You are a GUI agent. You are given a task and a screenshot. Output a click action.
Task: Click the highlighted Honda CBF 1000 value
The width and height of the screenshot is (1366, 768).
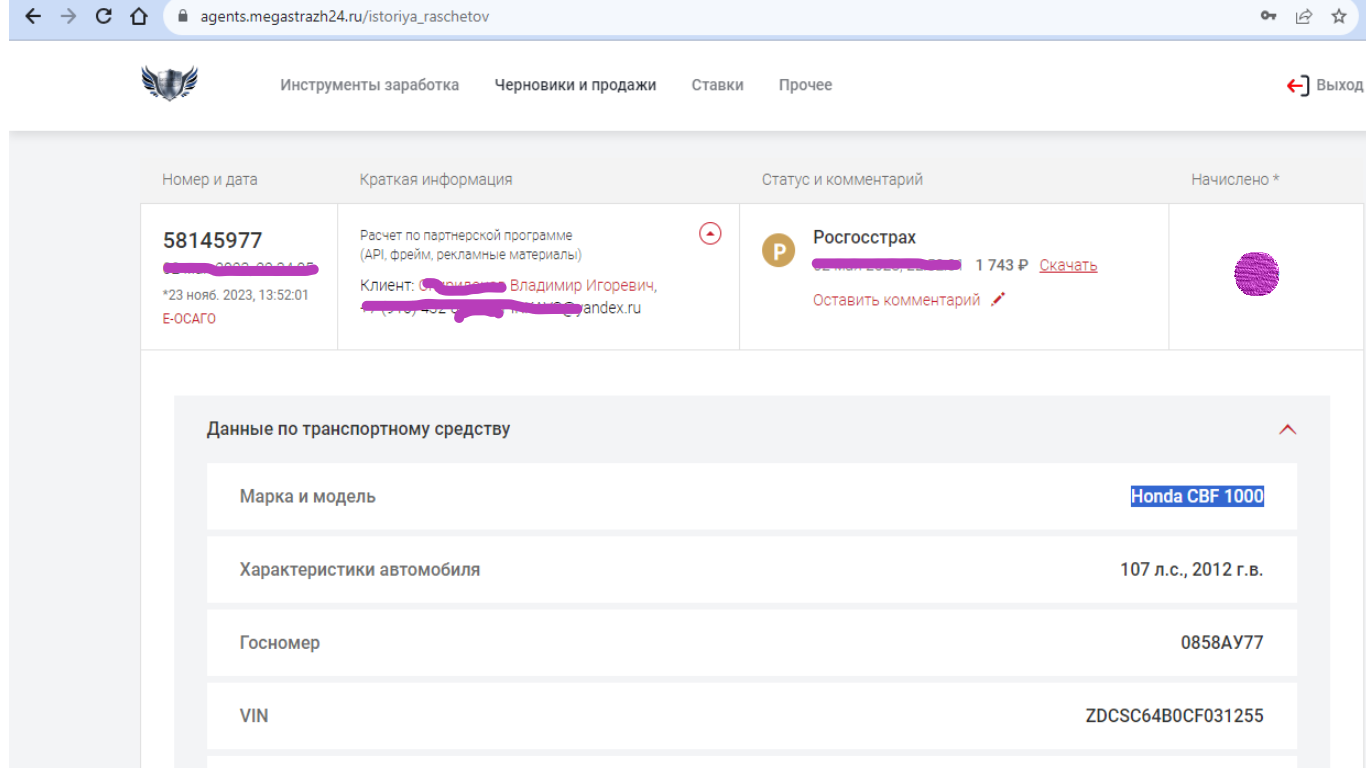tap(1197, 496)
